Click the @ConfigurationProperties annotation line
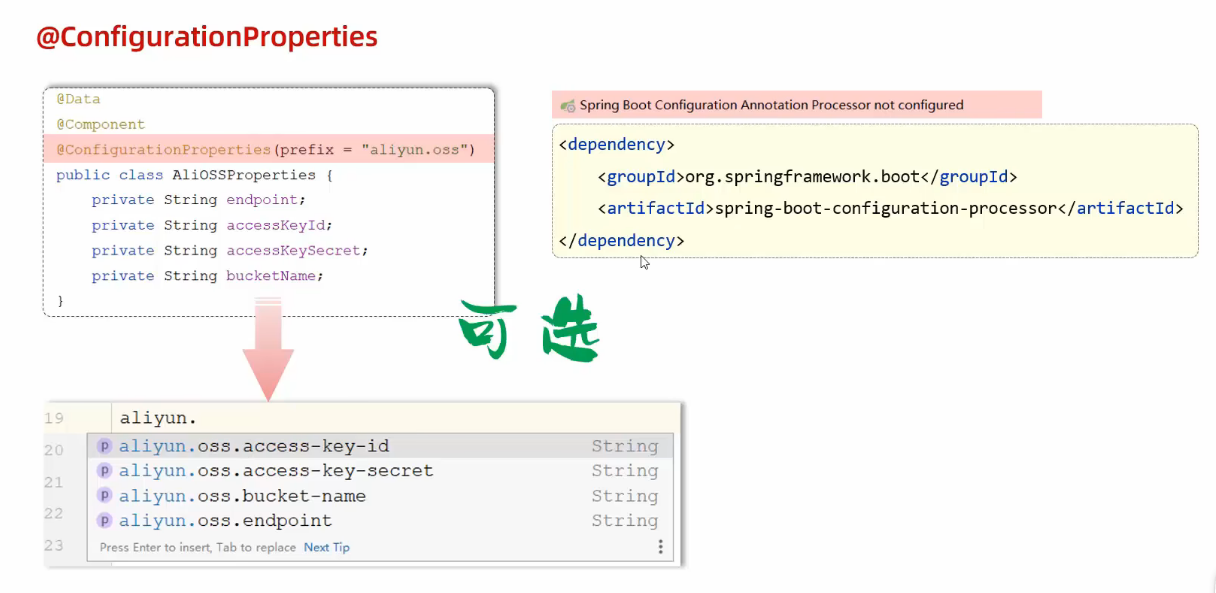Viewport: 1216px width, 593px height. tap(265, 150)
